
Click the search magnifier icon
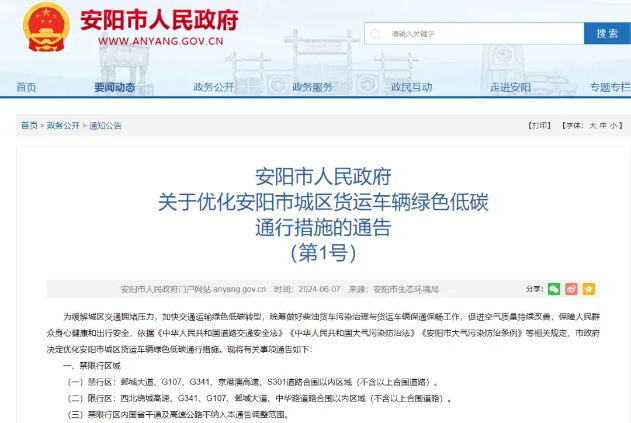tap(375, 34)
